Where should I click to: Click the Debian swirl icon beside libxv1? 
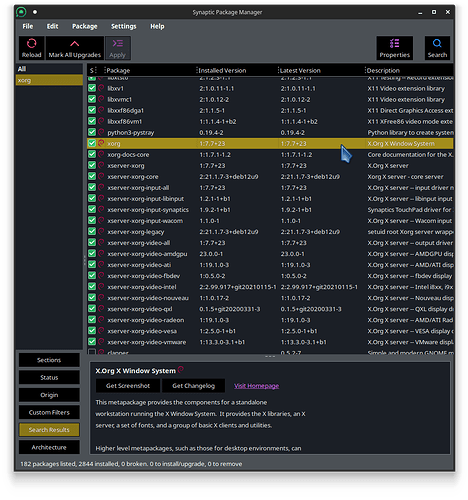101,88
